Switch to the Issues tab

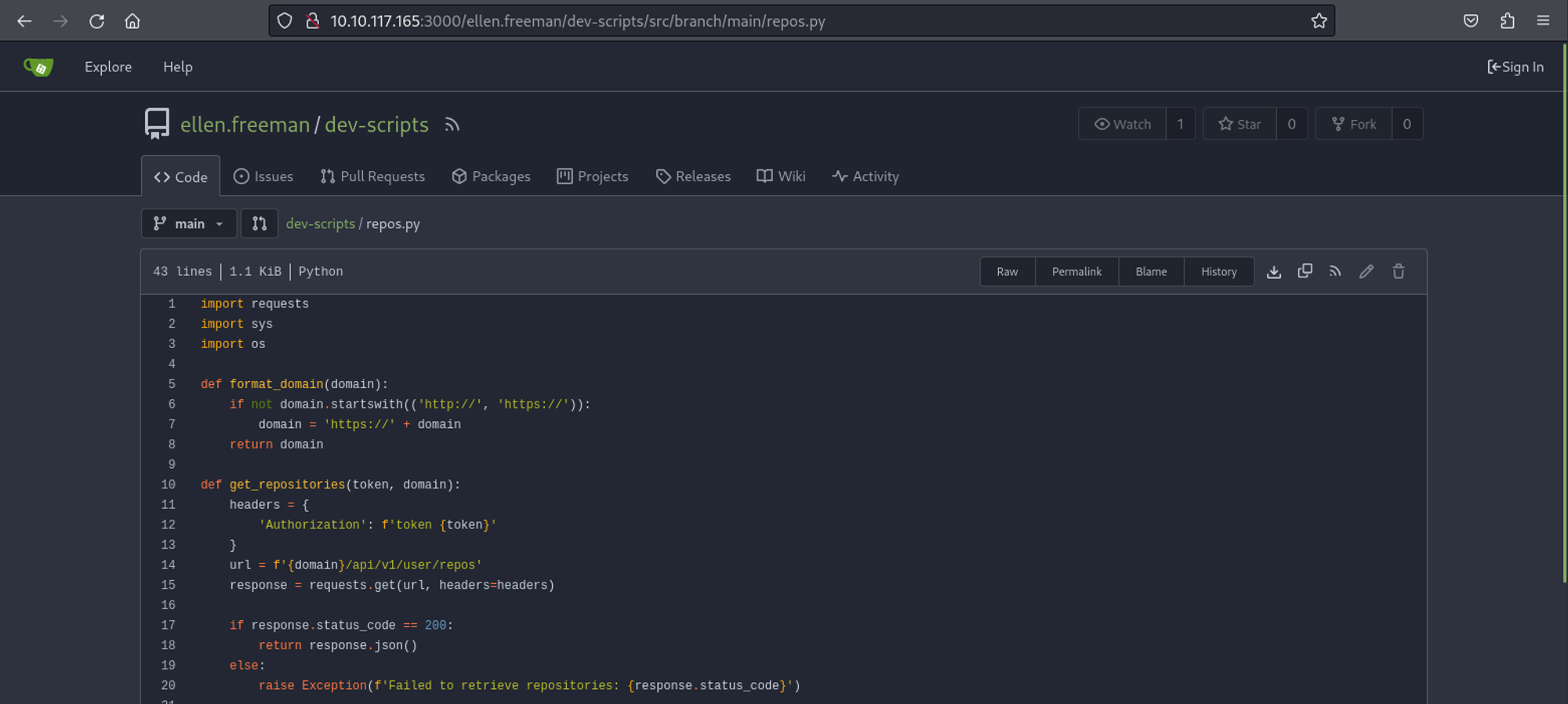point(263,176)
